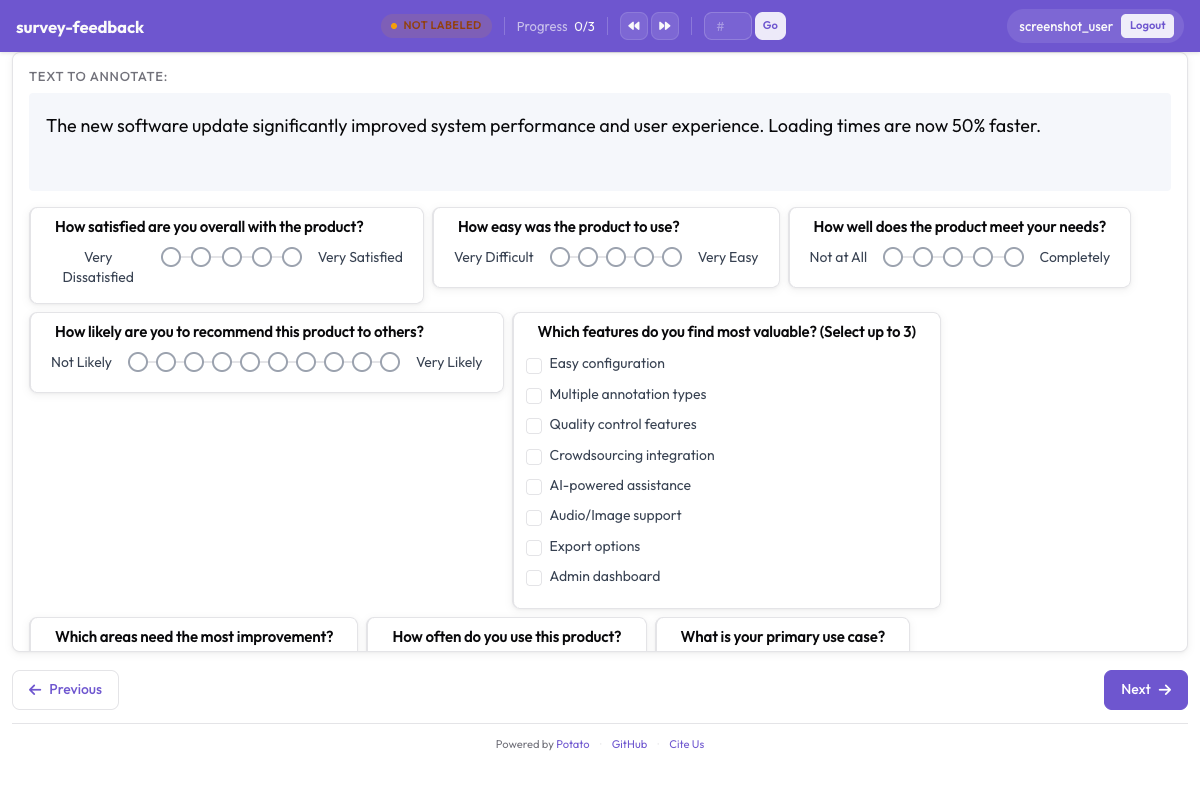Click the NOT LABELED status badge
This screenshot has width=1200, height=800.
pyautogui.click(x=437, y=25)
